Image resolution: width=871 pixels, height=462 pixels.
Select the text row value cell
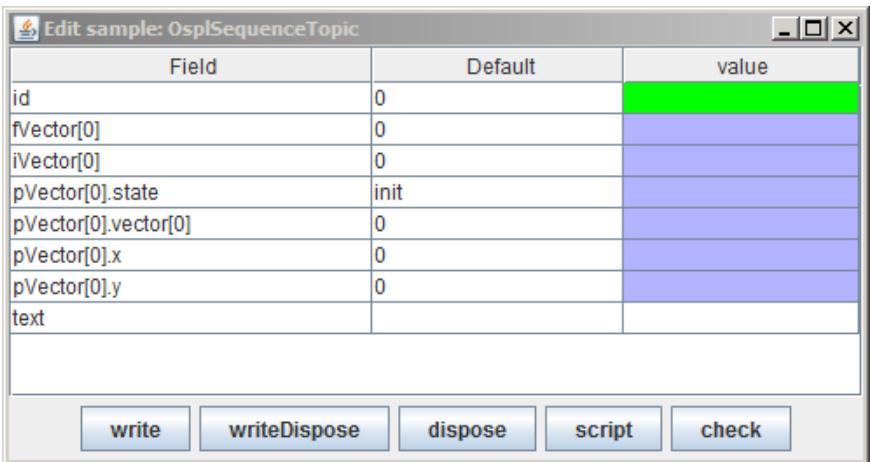[741, 318]
